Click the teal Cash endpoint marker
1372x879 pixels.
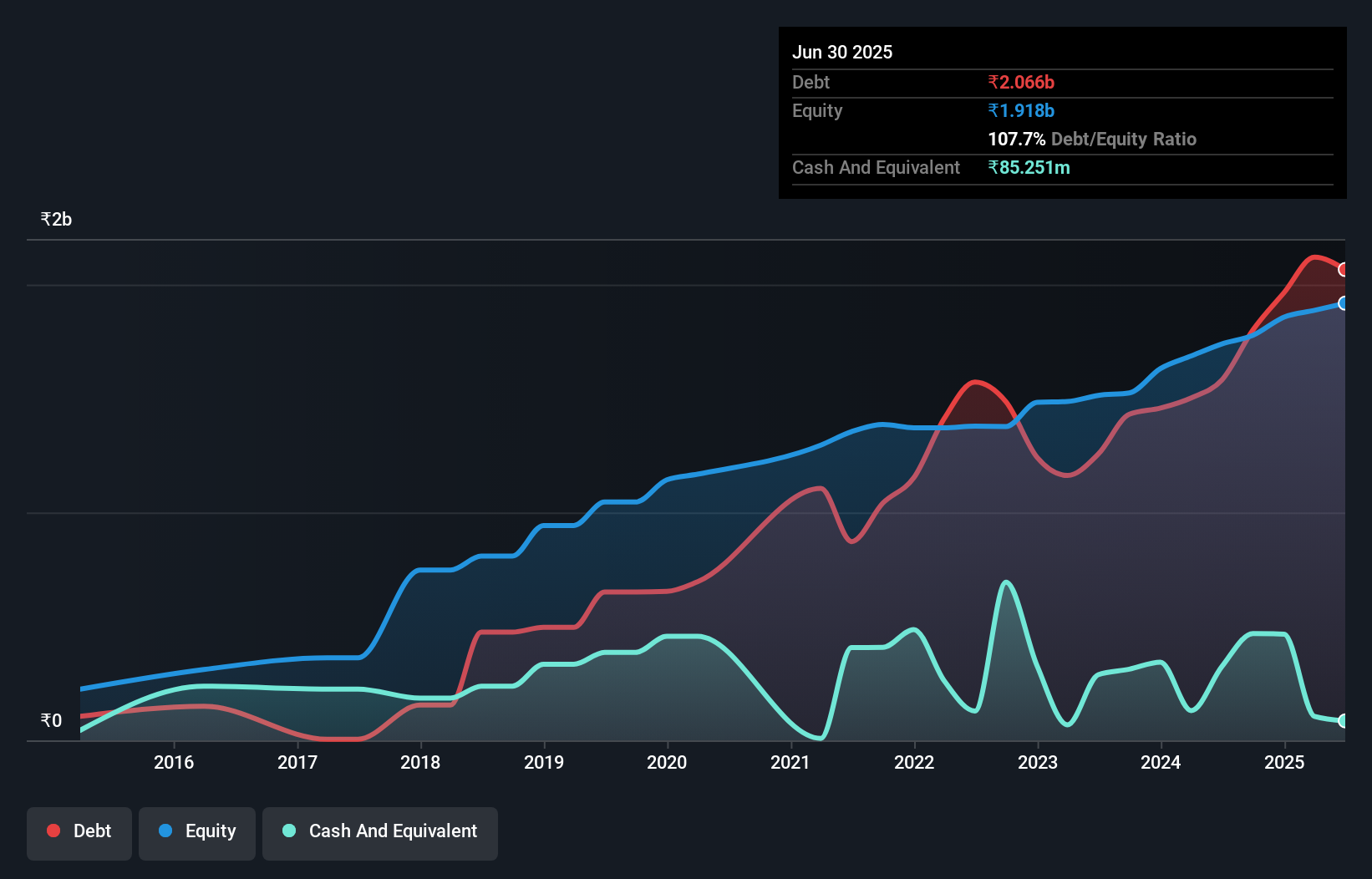coord(1343,720)
